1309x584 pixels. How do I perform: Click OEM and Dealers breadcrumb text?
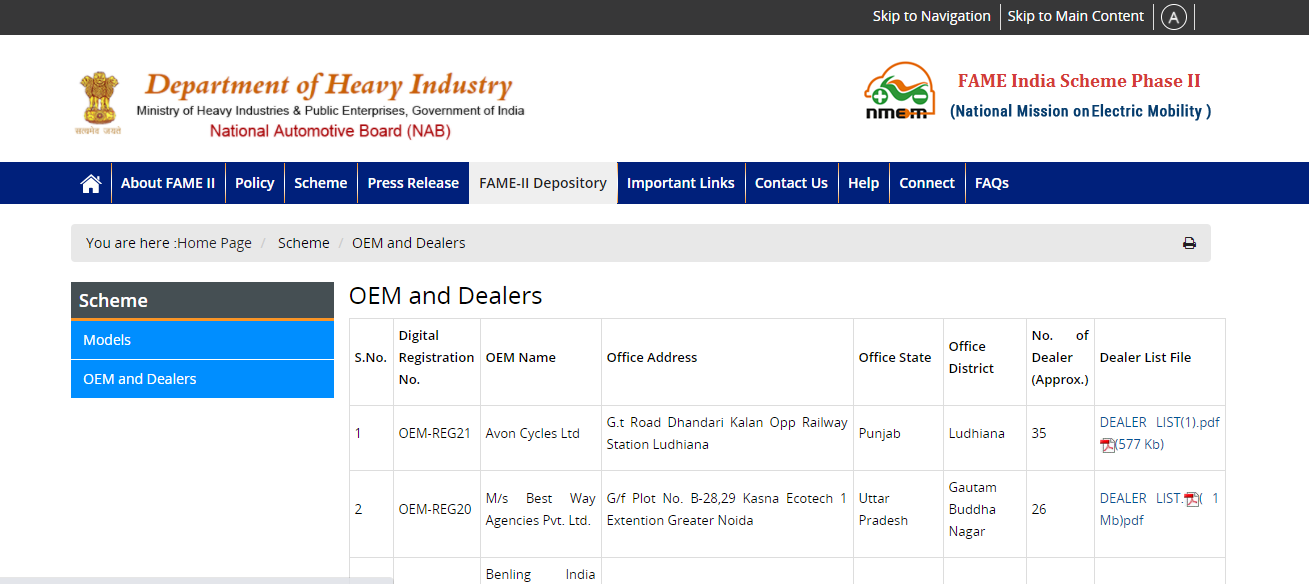[409, 243]
